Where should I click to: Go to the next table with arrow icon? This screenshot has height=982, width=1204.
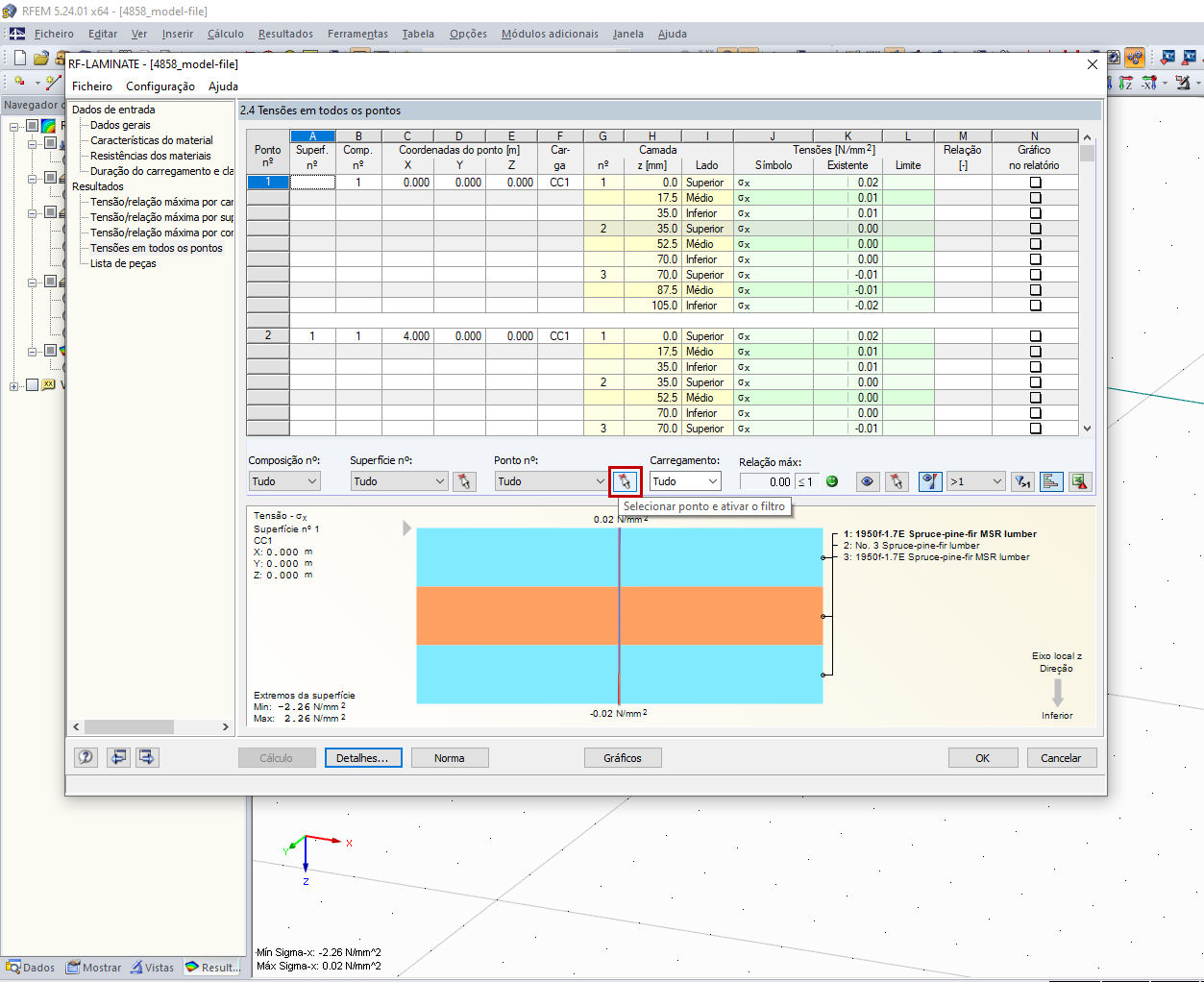[x=147, y=757]
